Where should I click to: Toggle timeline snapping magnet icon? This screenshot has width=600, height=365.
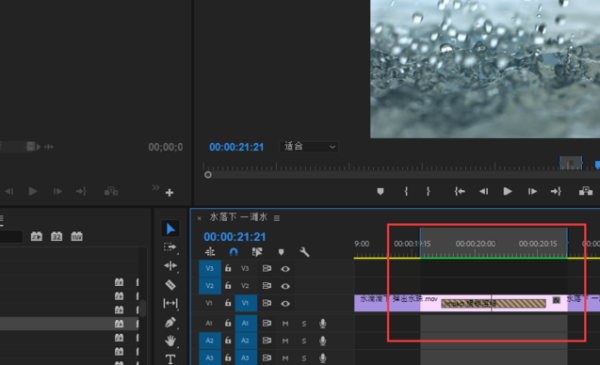tap(233, 252)
